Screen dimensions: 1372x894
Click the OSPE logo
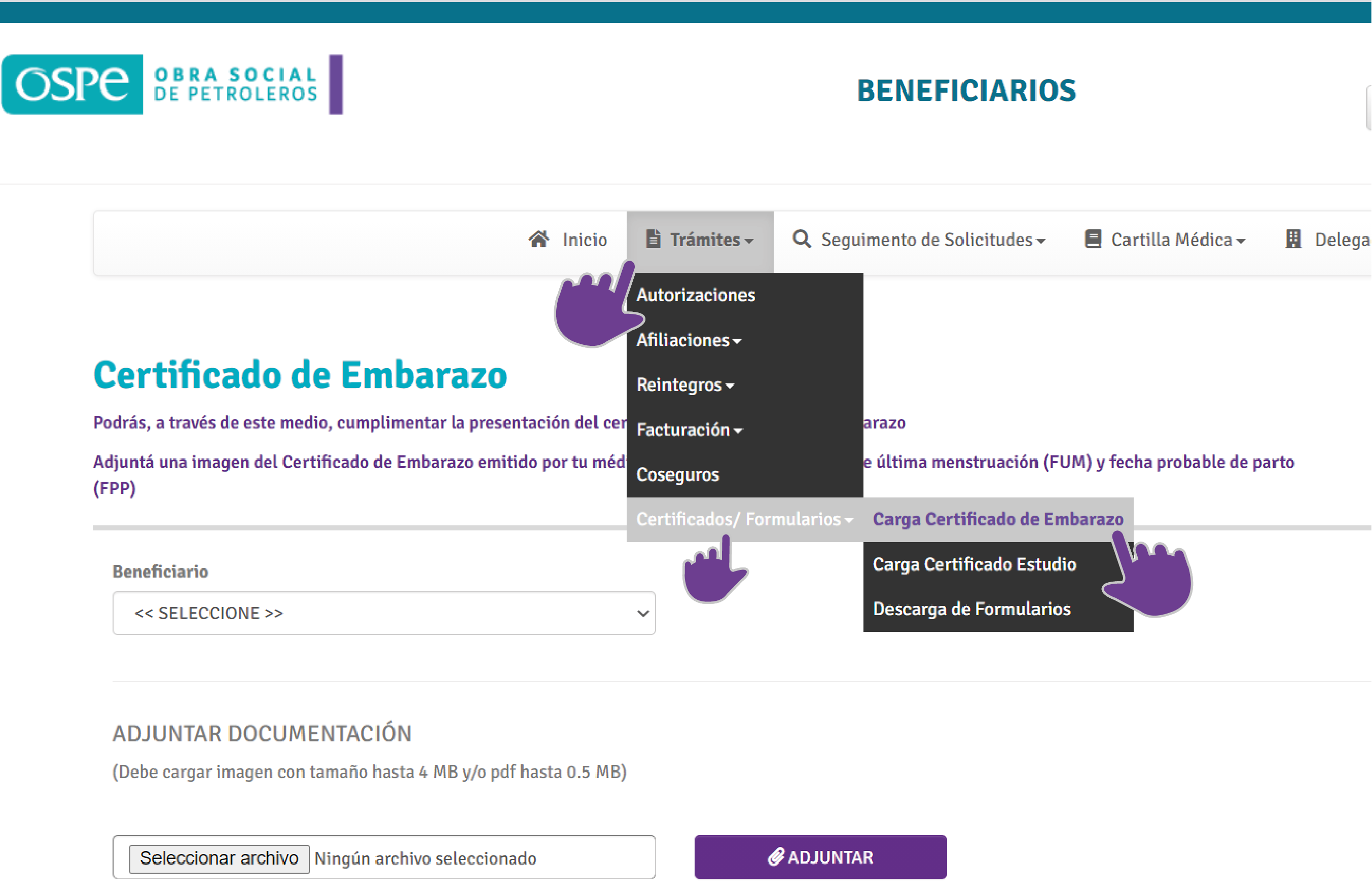click(x=172, y=84)
